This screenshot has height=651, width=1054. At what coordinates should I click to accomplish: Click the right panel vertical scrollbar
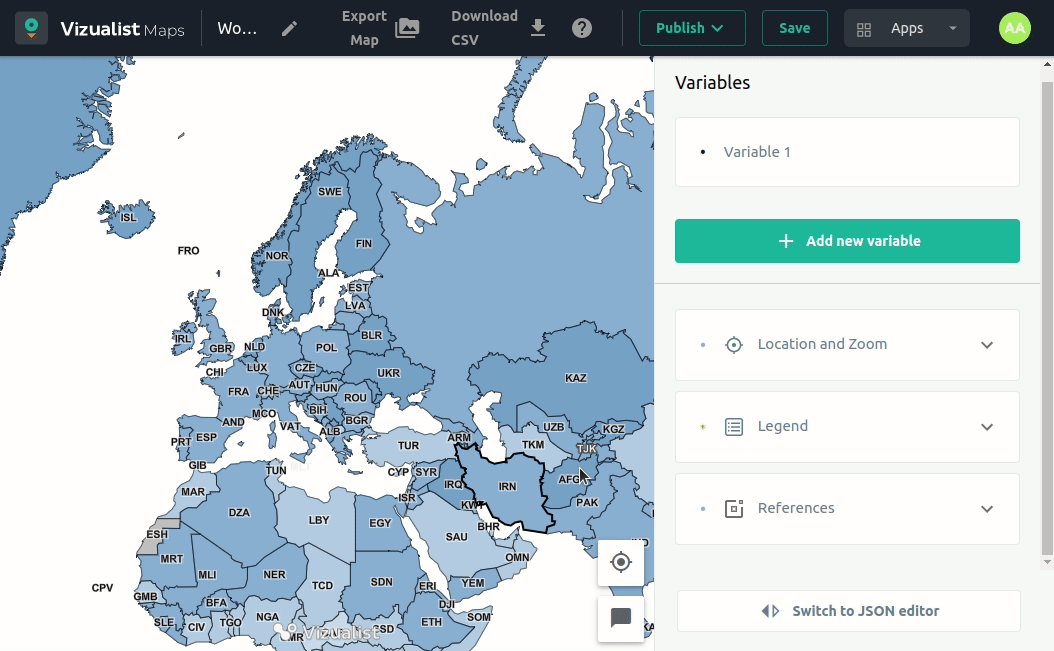tap(1047, 300)
